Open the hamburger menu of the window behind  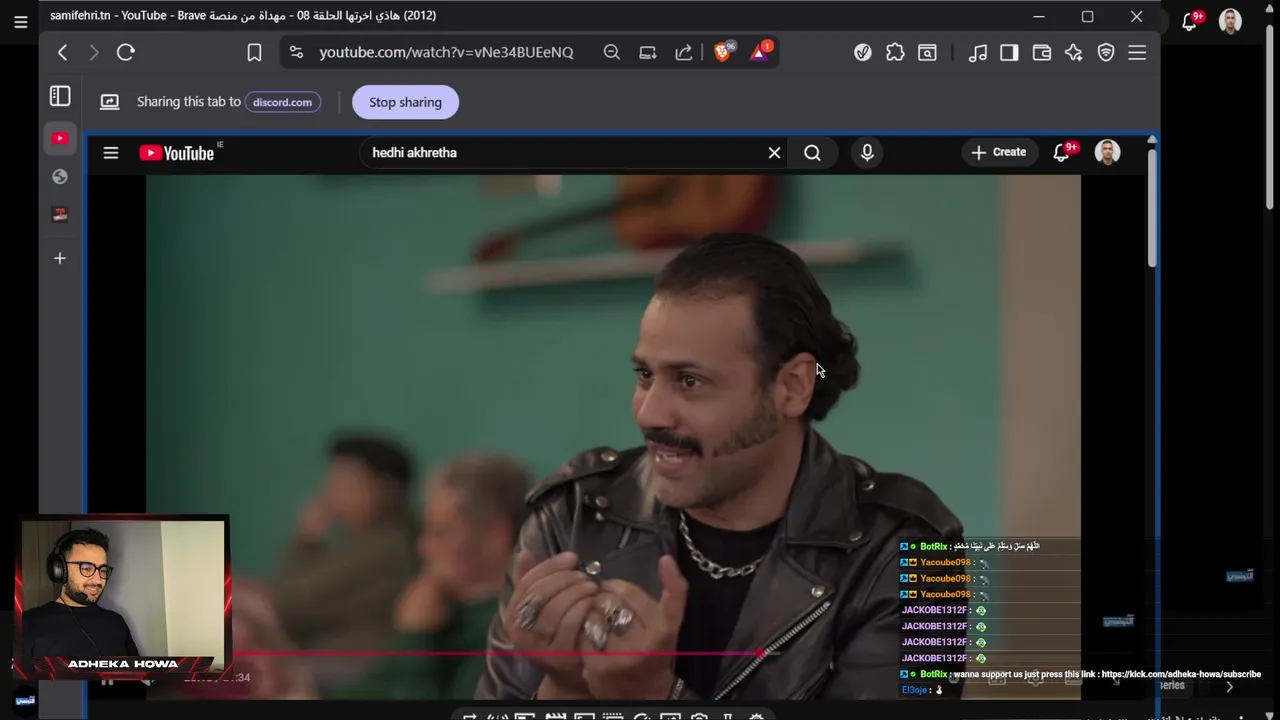point(20,22)
